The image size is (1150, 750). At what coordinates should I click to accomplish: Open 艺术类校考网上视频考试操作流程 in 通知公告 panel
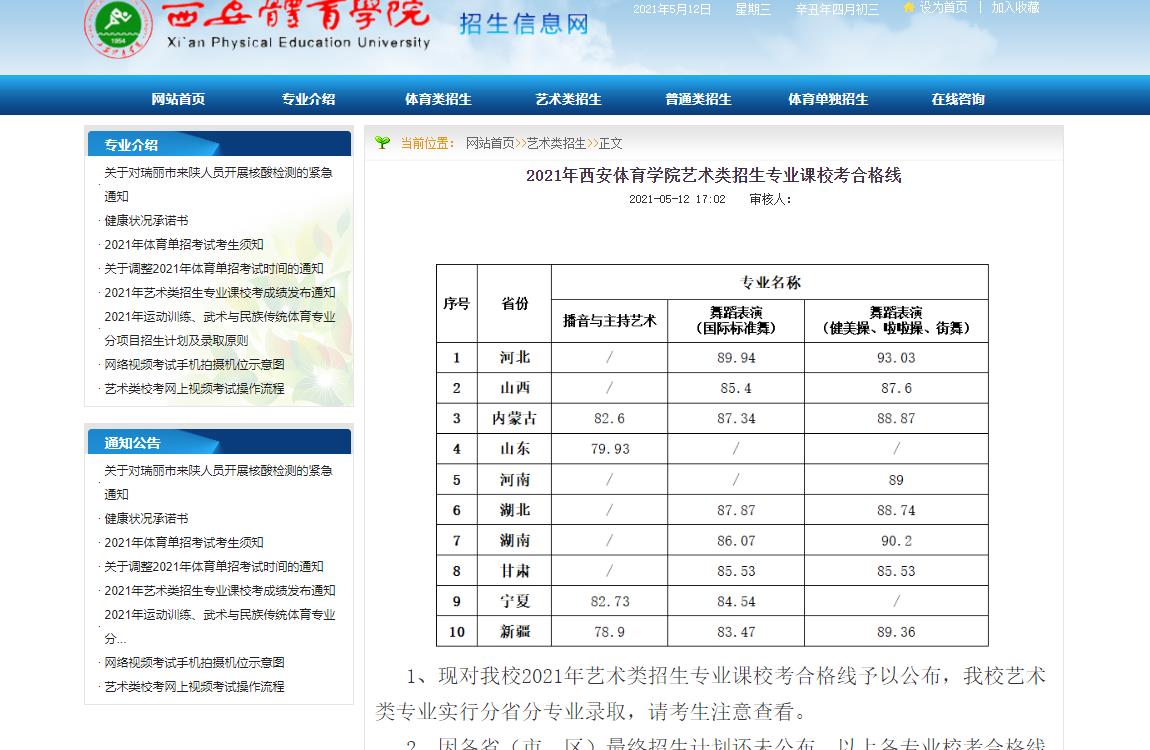tap(194, 687)
